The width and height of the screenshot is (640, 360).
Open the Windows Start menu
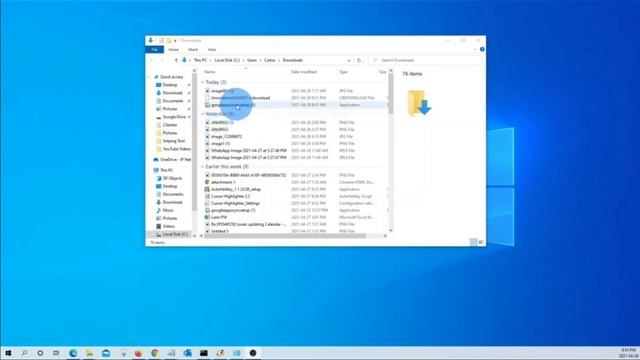[x=8, y=353]
